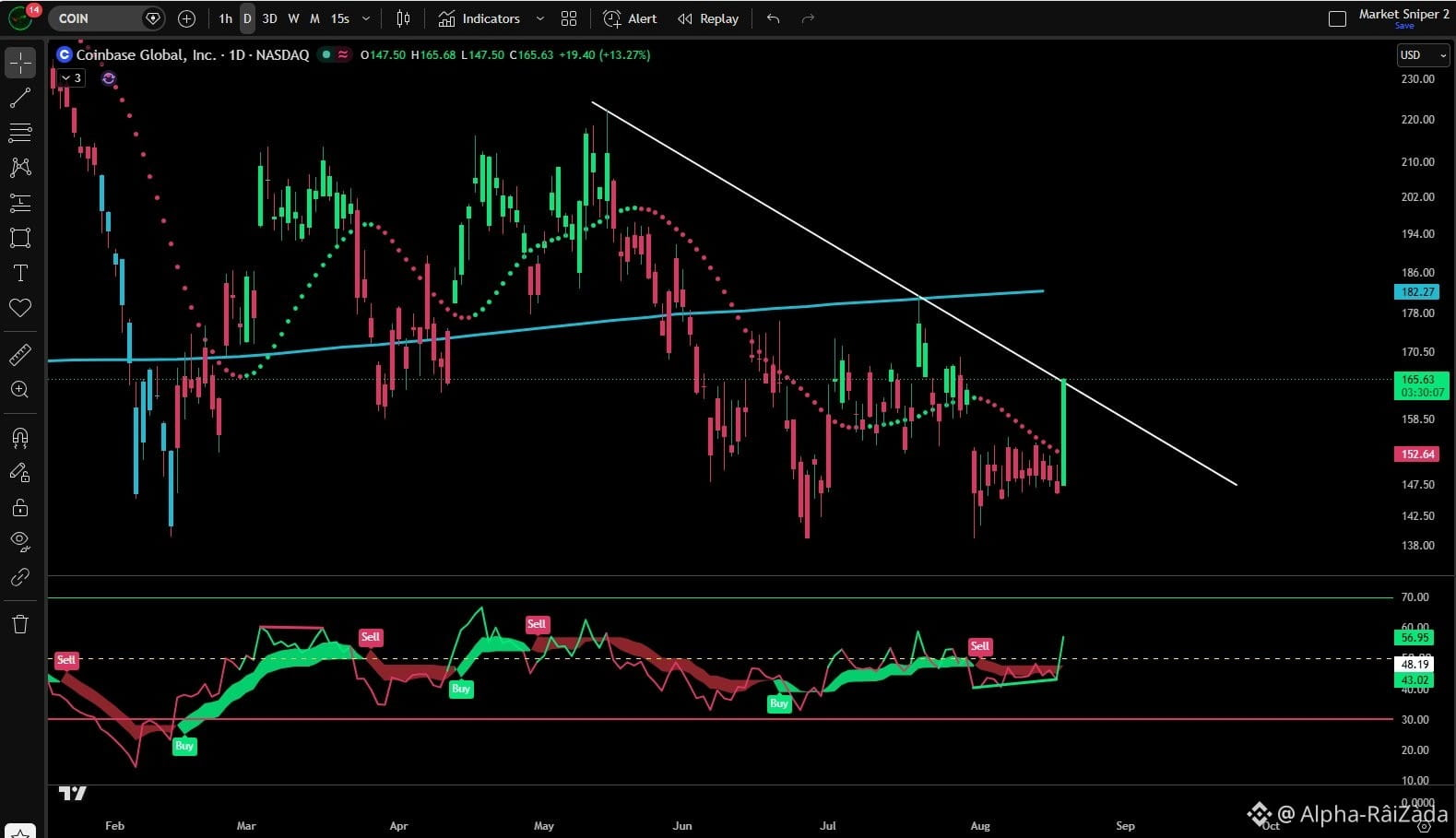Open the geometric shapes tool
1456x838 pixels.
(x=20, y=238)
